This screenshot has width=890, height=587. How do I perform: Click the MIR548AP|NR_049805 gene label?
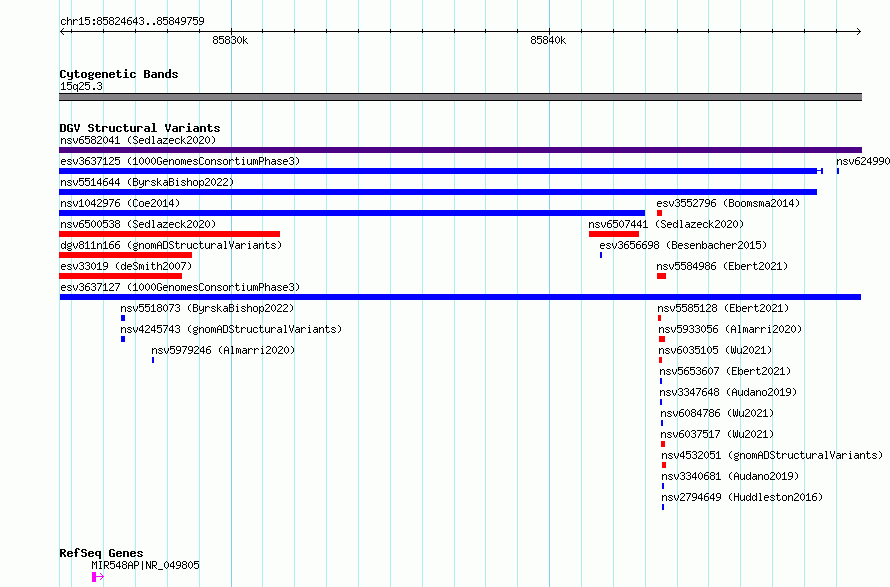pos(145,565)
